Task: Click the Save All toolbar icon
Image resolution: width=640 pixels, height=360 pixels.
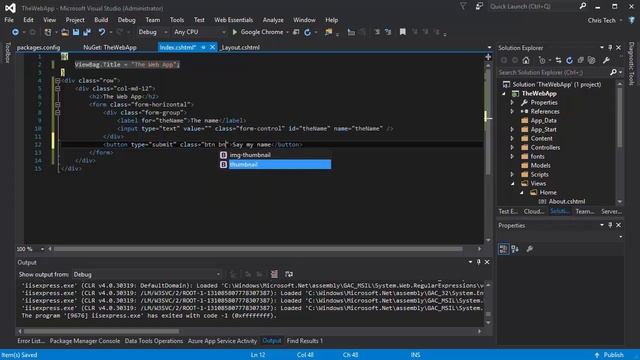Action: 87,32
